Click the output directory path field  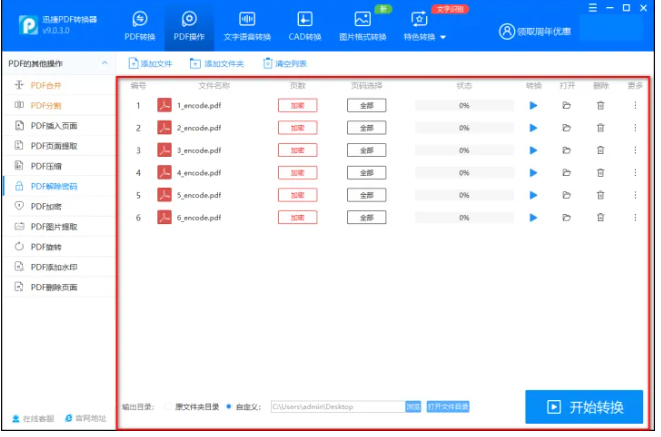pyautogui.click(x=335, y=407)
